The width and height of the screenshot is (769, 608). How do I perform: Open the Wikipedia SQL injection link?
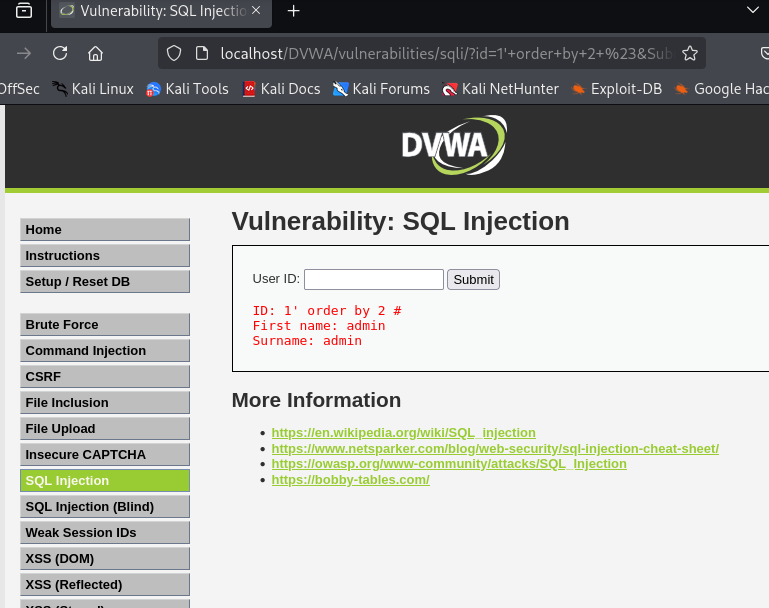tap(403, 432)
